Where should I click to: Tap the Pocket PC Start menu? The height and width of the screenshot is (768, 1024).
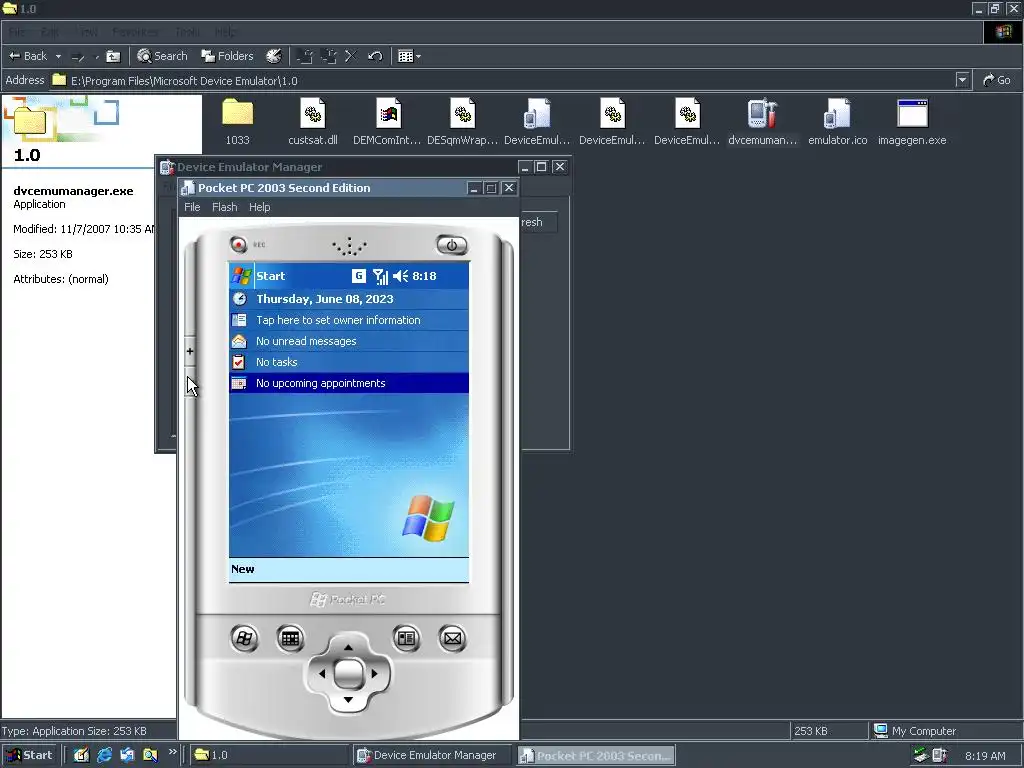(259, 276)
